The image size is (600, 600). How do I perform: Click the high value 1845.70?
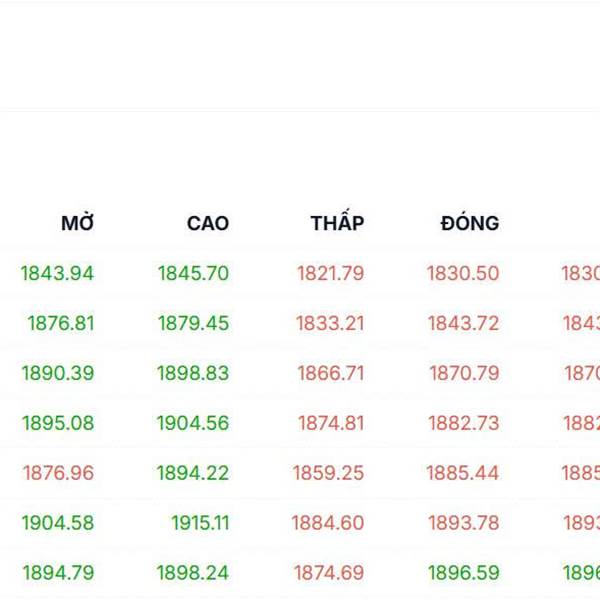[x=193, y=273]
